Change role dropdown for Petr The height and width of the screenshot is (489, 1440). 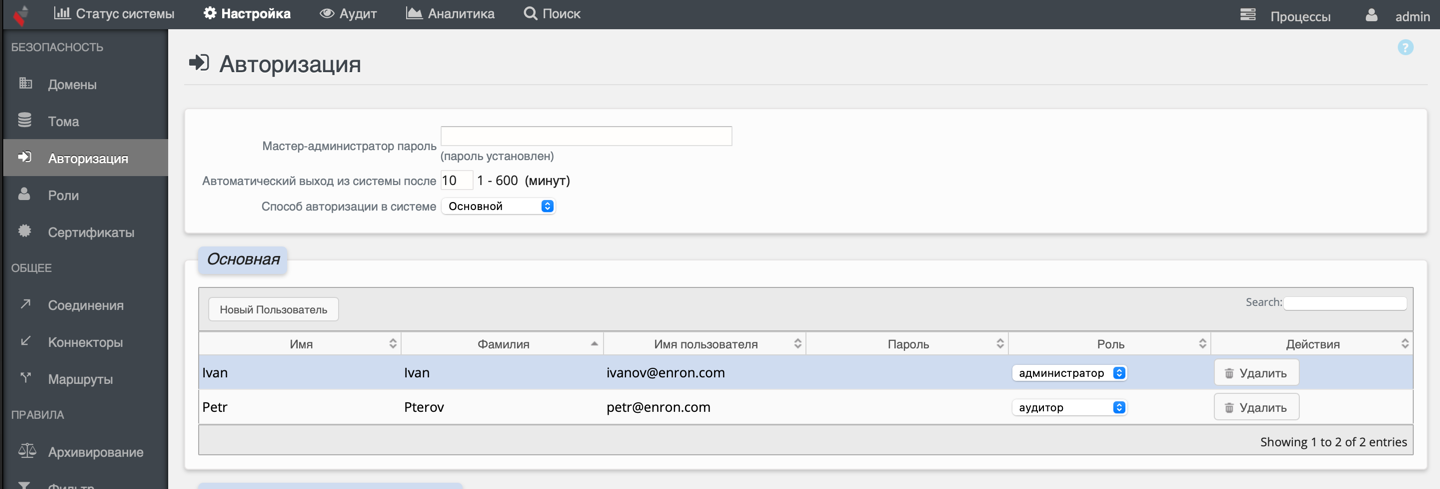click(x=1069, y=407)
